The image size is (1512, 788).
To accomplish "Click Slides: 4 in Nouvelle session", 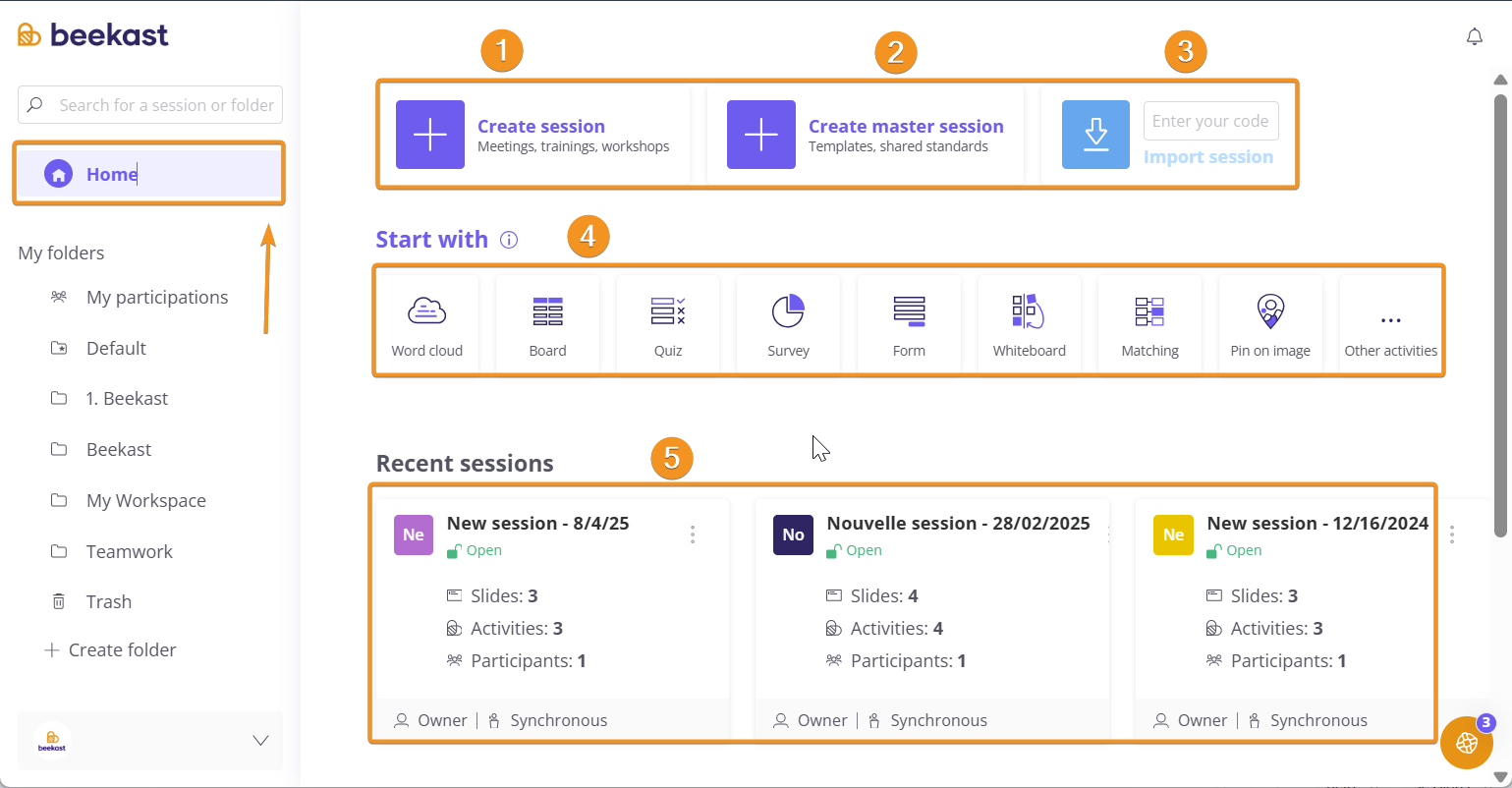I will 872,595.
